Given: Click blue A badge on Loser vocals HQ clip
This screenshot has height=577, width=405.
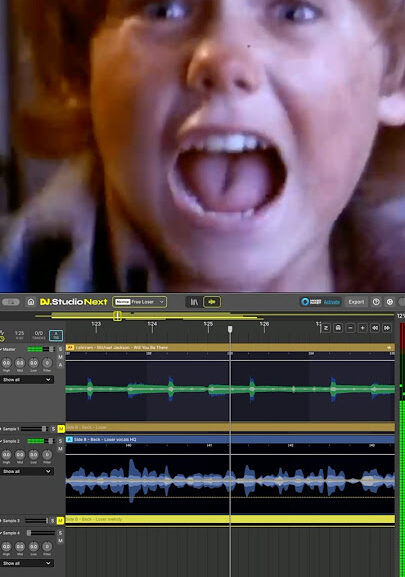Looking at the screenshot, I should click(x=69, y=439).
